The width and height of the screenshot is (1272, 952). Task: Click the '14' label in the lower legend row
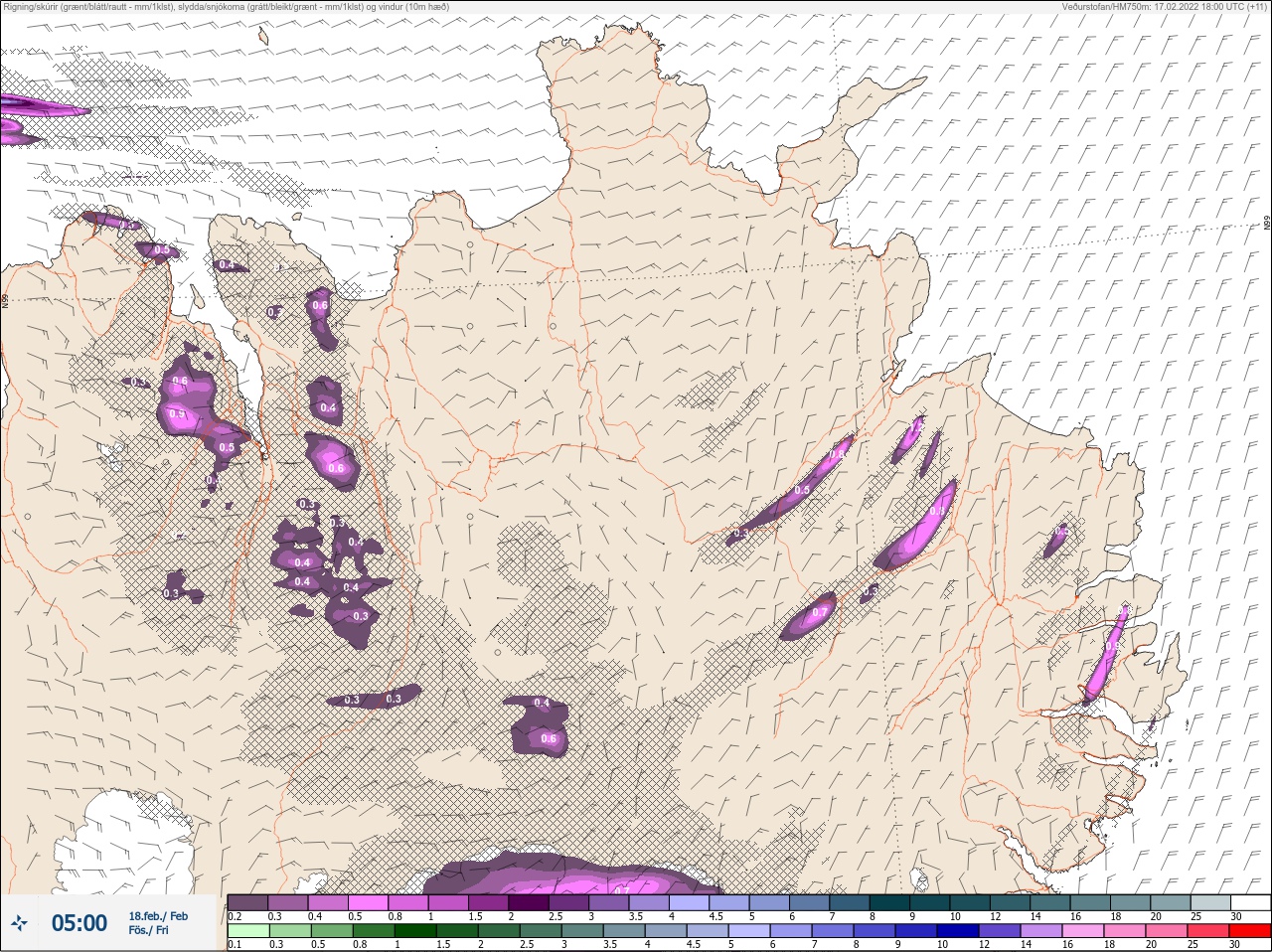point(1026,944)
